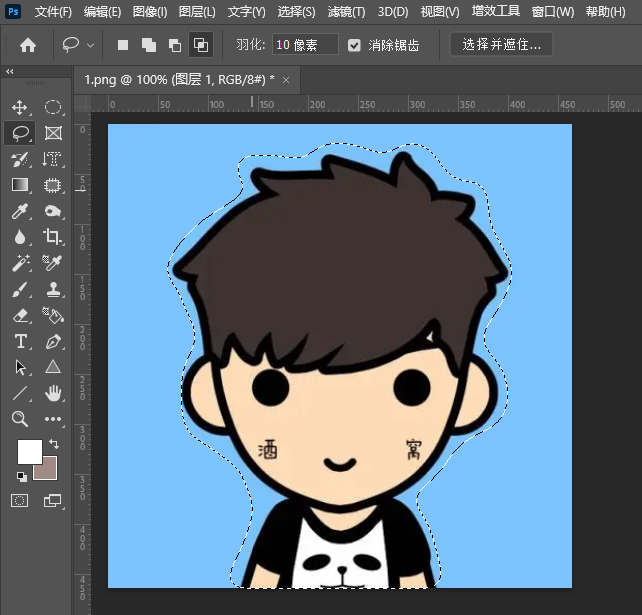Viewport: 642px width, 615px height.
Task: Choose Add to Selection mode
Action: 149,45
